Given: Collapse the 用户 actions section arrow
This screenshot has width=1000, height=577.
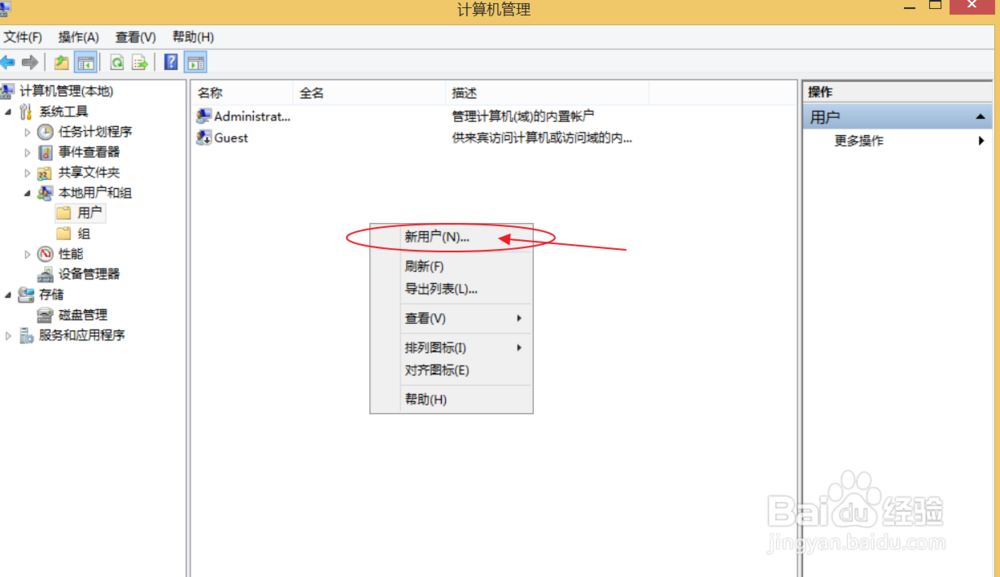Looking at the screenshot, I should pyautogui.click(x=982, y=116).
